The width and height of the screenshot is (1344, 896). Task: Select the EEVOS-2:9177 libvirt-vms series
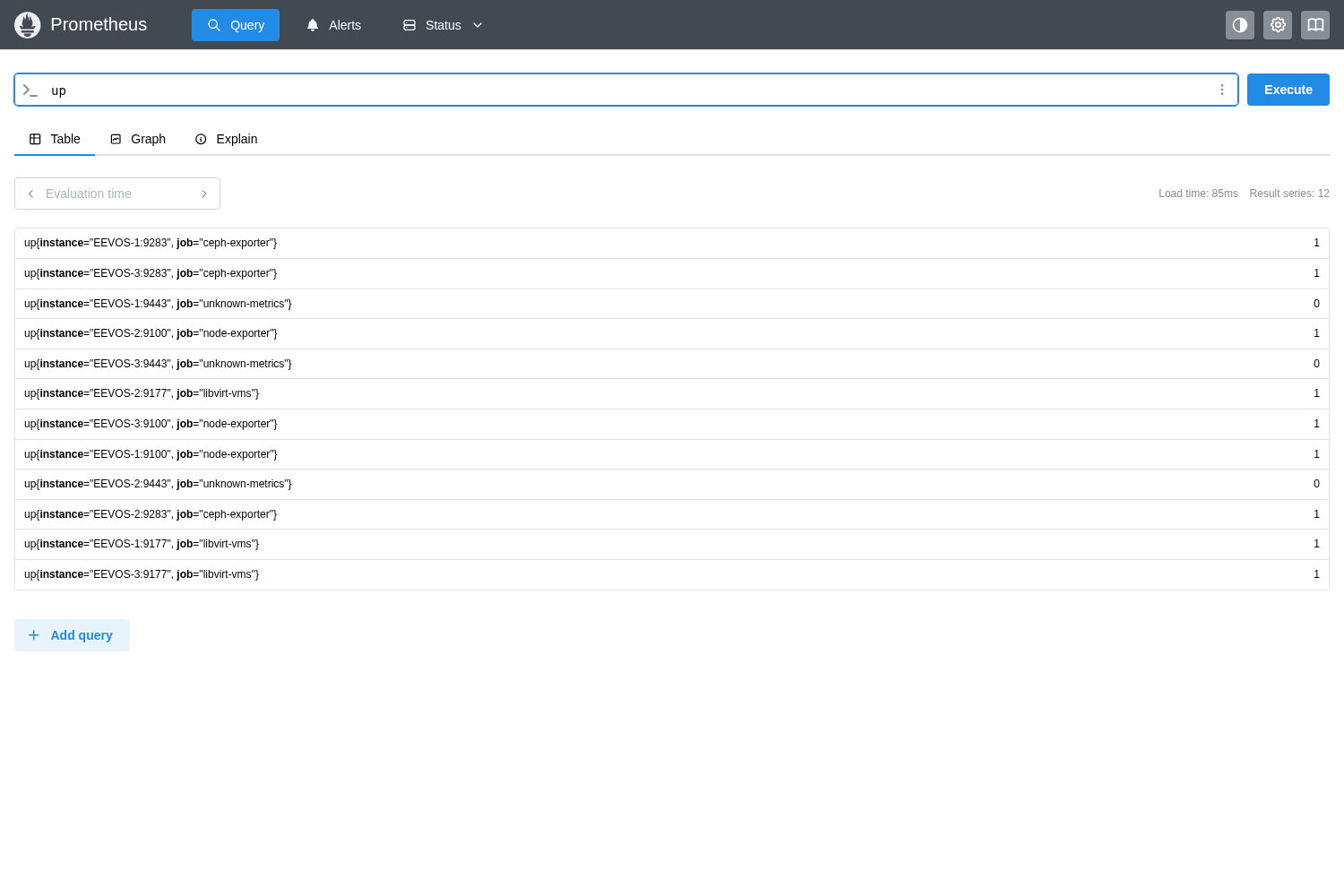pos(672,394)
